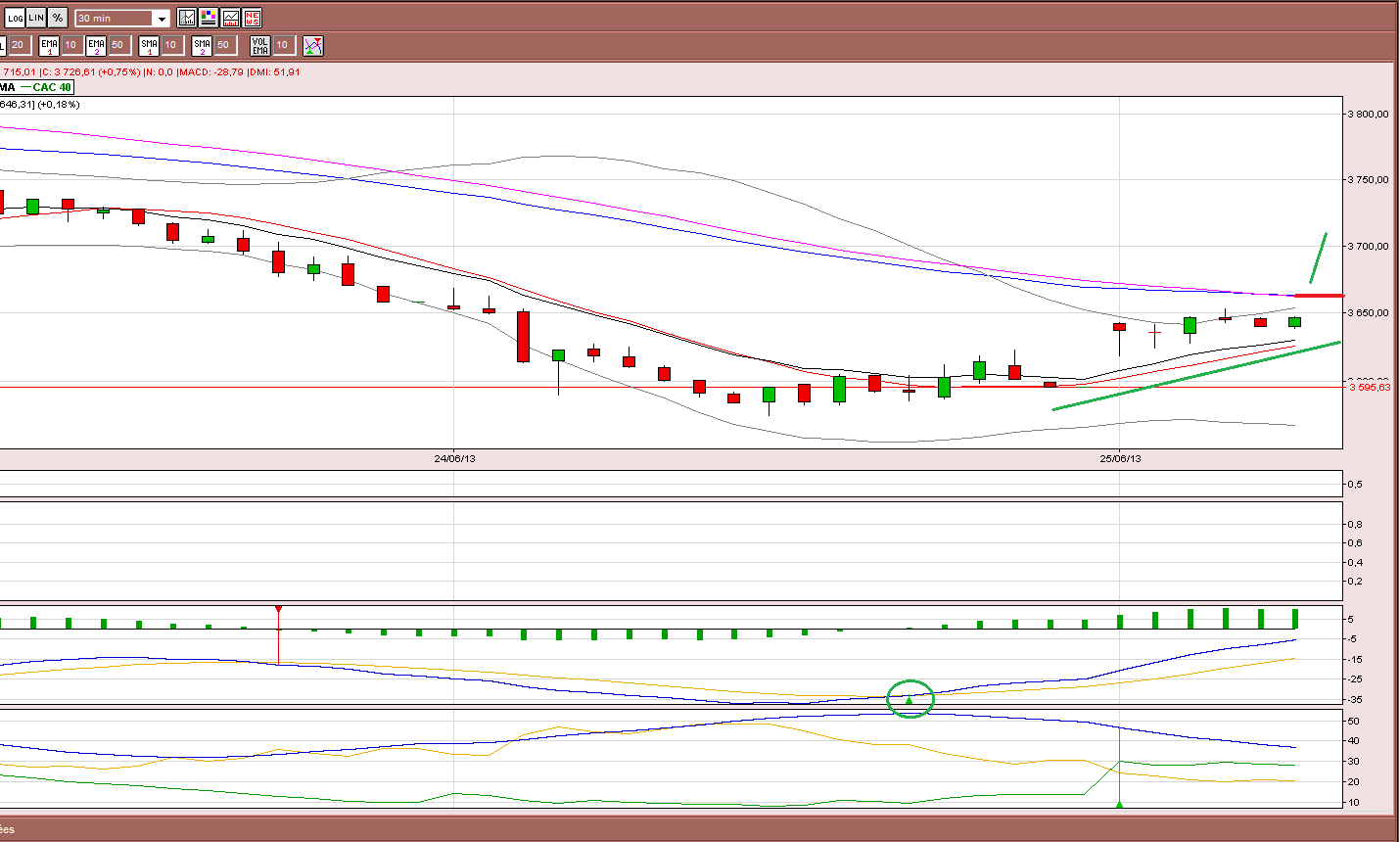Edit the VOL EMA period field
This screenshot has width=1400, height=842.
coord(283,45)
